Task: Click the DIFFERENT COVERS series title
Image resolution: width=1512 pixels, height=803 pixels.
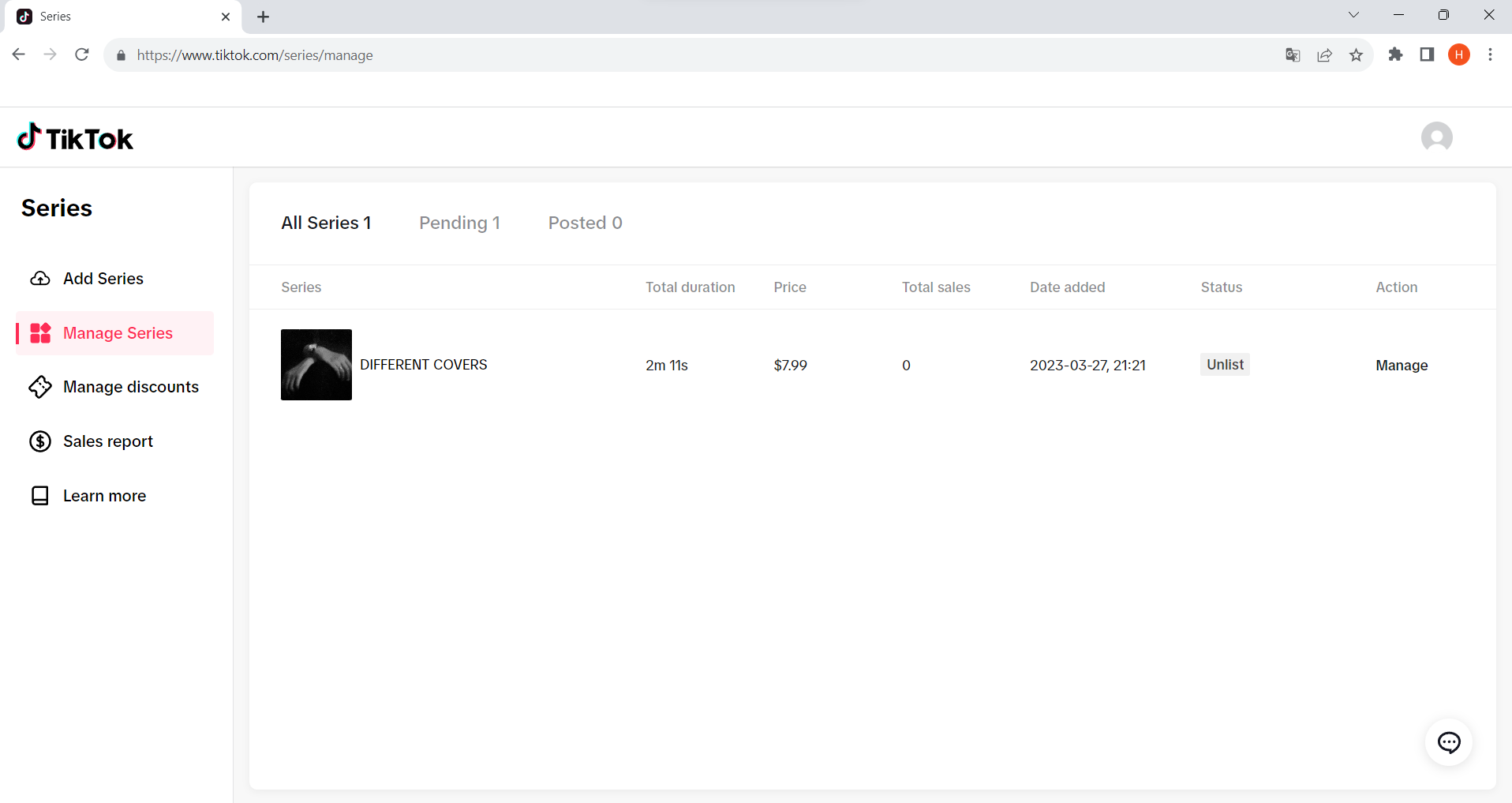Action: pyautogui.click(x=424, y=365)
